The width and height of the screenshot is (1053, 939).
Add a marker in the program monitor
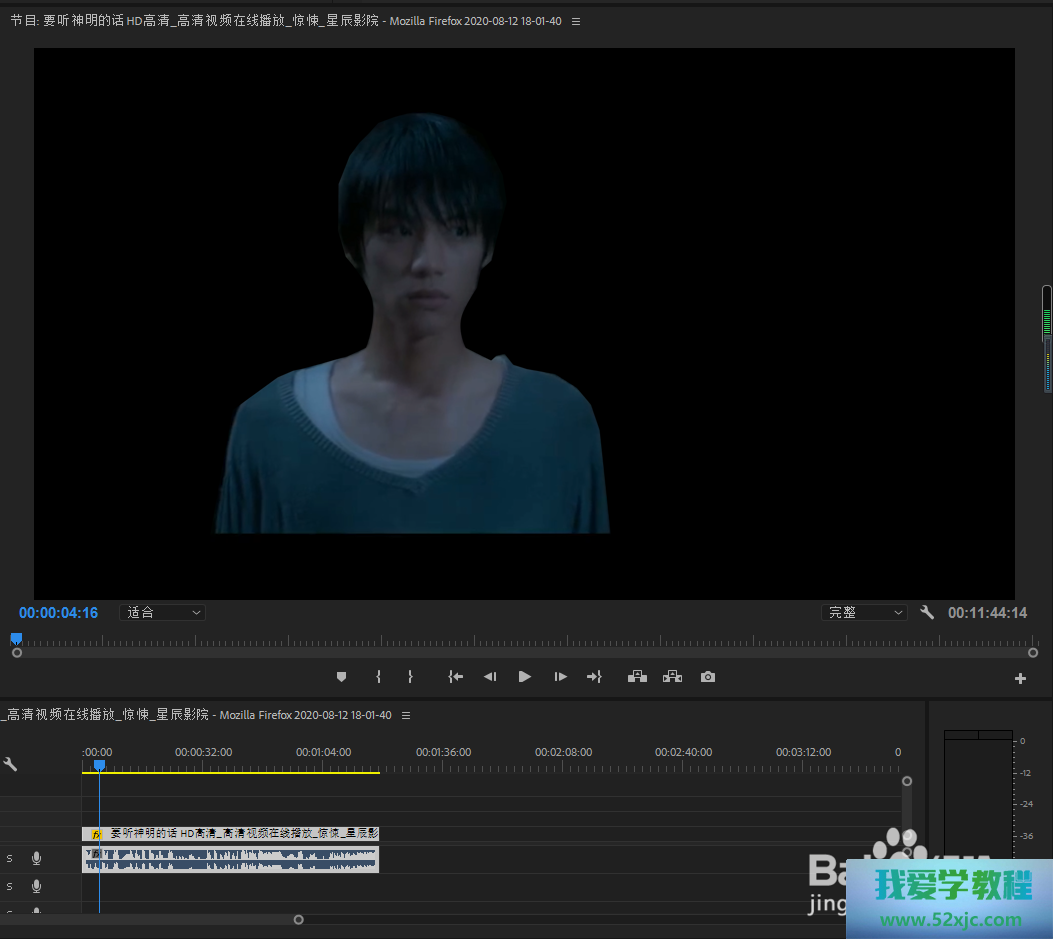pos(341,677)
